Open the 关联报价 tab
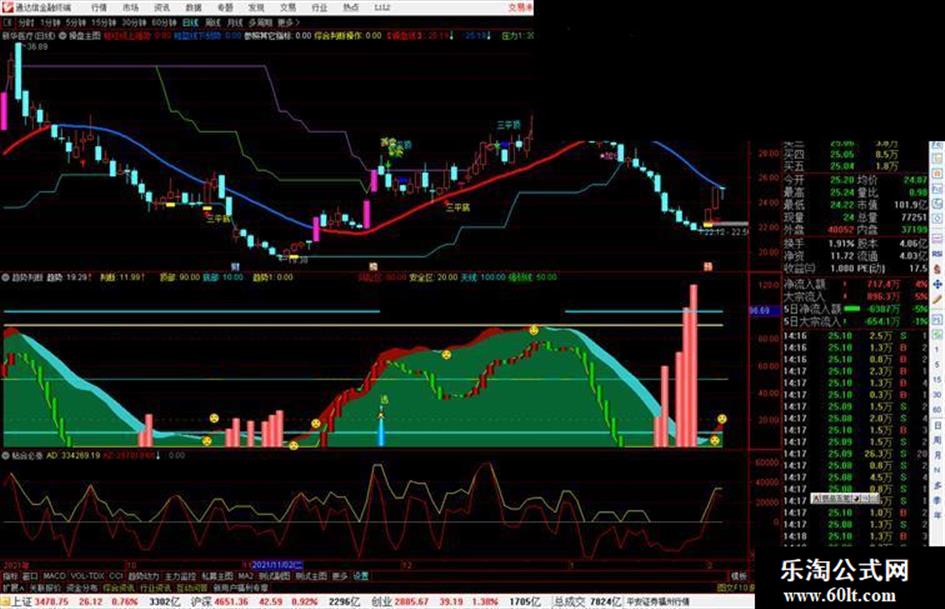Image resolution: width=945 pixels, height=609 pixels. click(45, 587)
